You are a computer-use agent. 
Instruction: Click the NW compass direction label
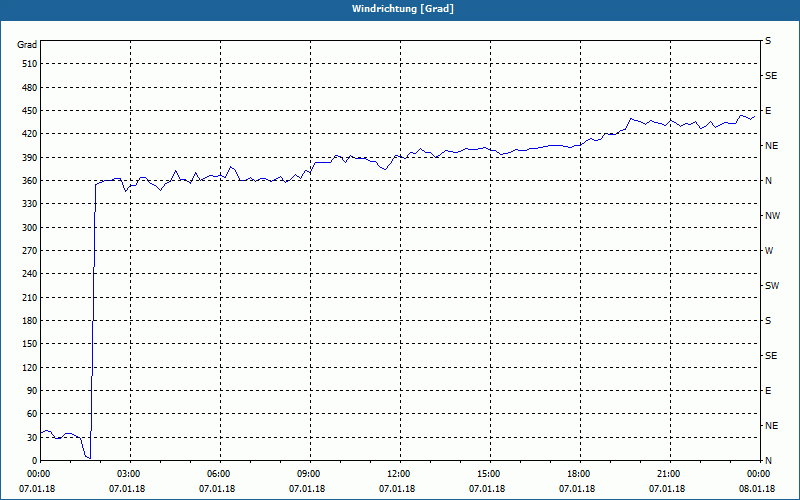[x=772, y=216]
